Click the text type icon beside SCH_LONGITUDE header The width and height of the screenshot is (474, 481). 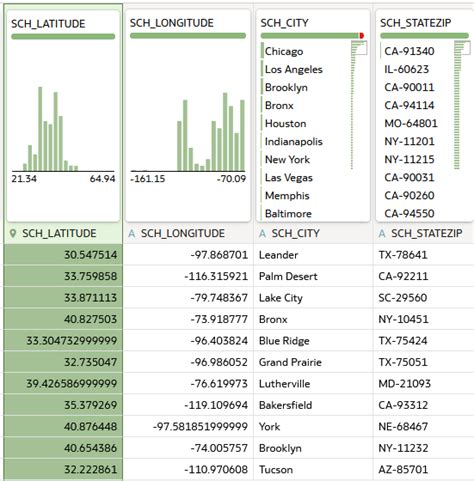[132, 234]
